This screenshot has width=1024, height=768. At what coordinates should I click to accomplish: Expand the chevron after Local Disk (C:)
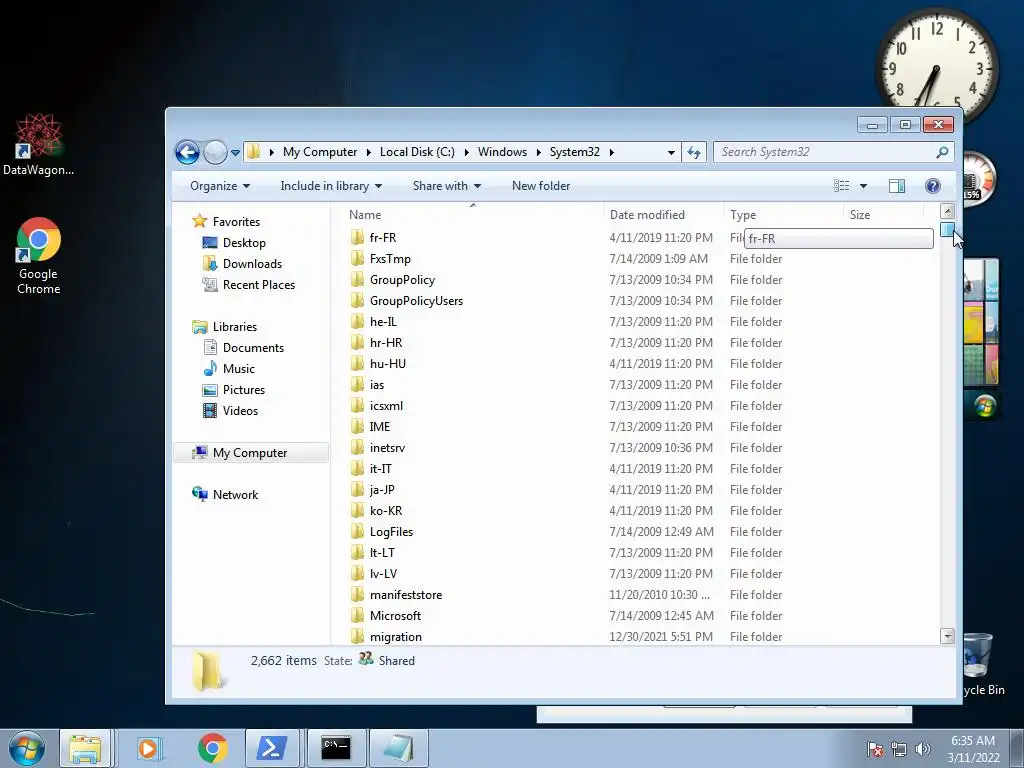[466, 152]
